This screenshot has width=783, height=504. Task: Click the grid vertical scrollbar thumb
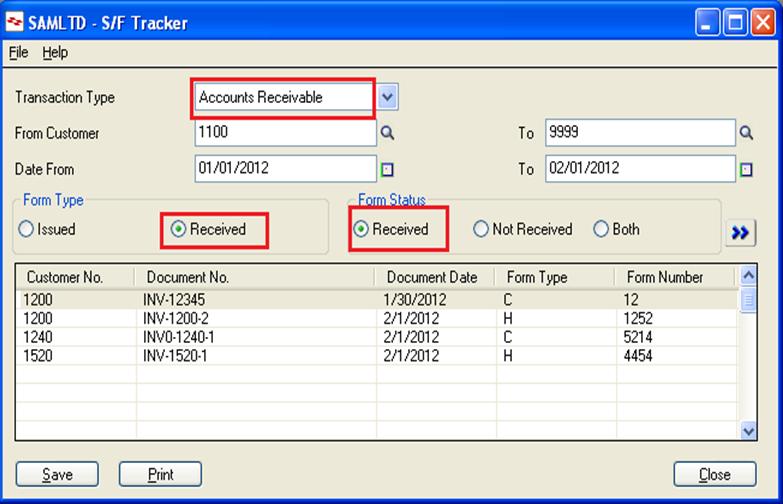(x=748, y=299)
